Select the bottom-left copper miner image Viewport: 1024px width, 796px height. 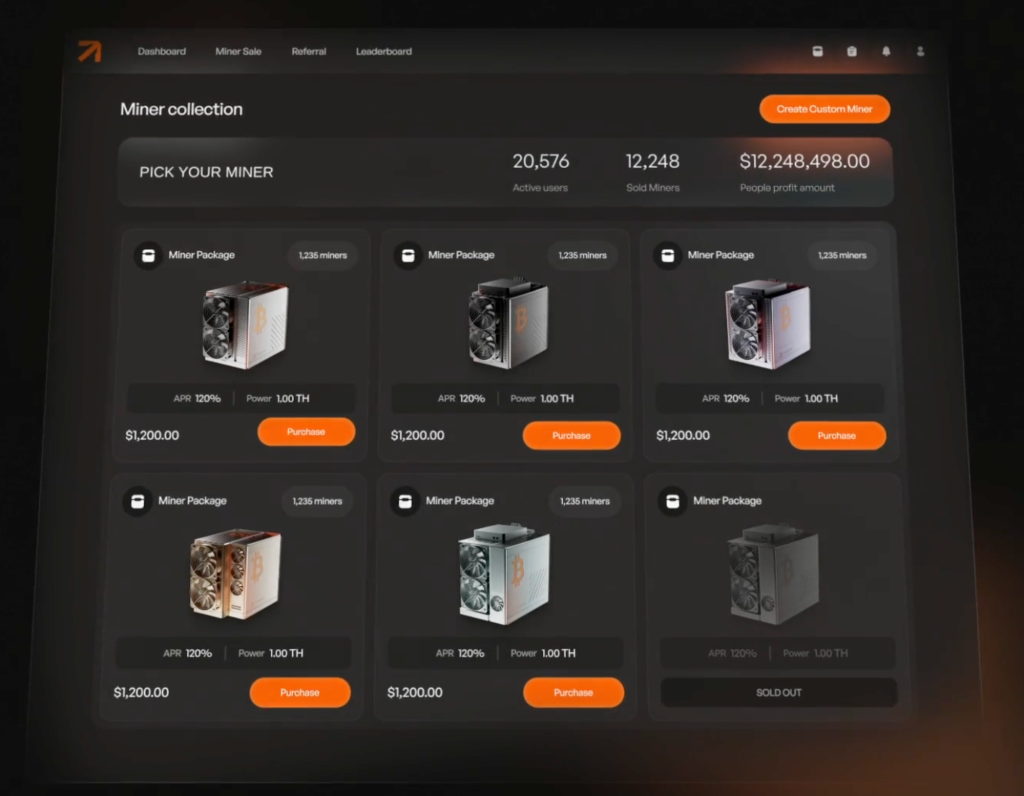click(235, 573)
